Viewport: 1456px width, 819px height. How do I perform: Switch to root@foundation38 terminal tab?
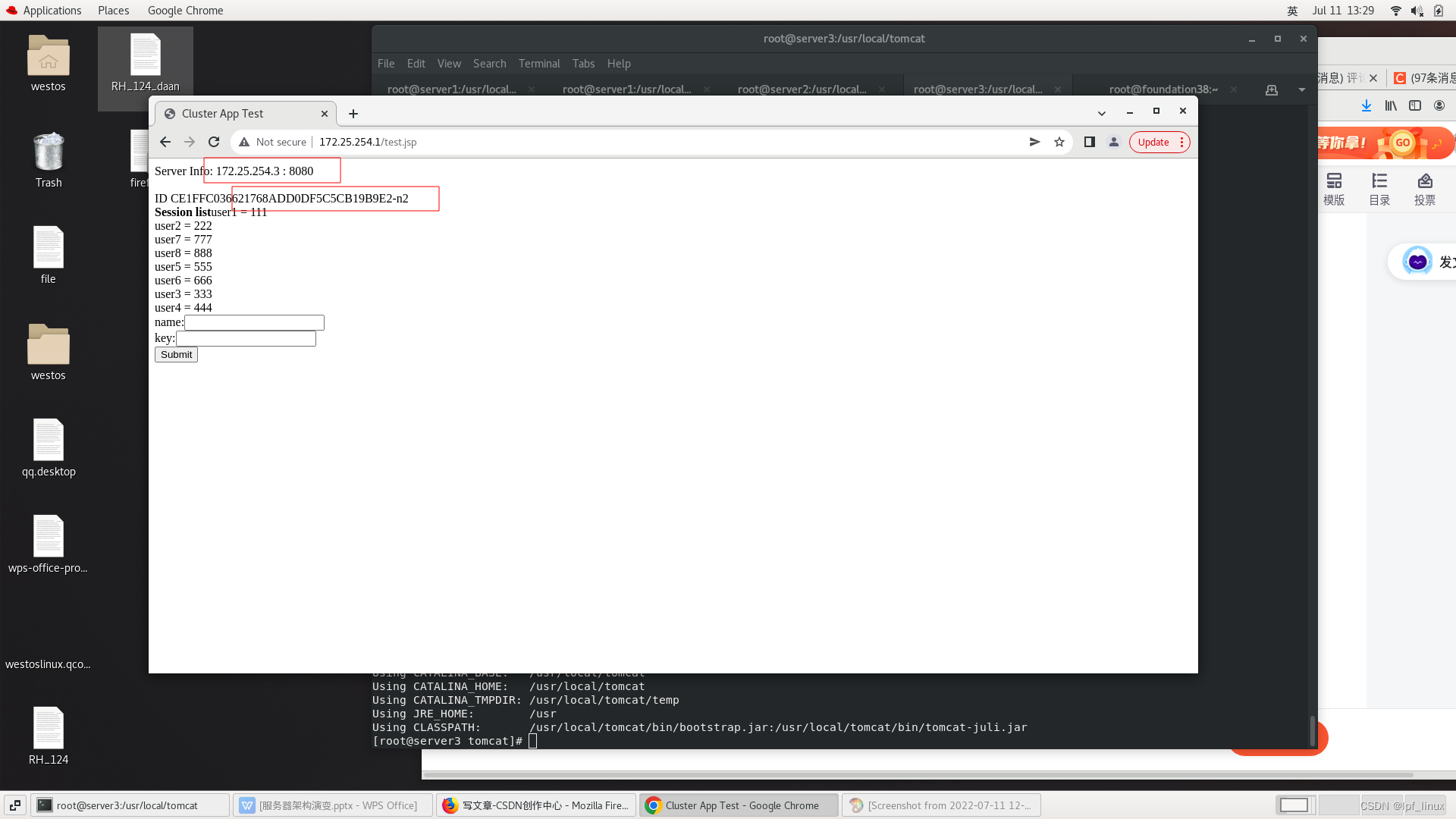tap(1163, 89)
